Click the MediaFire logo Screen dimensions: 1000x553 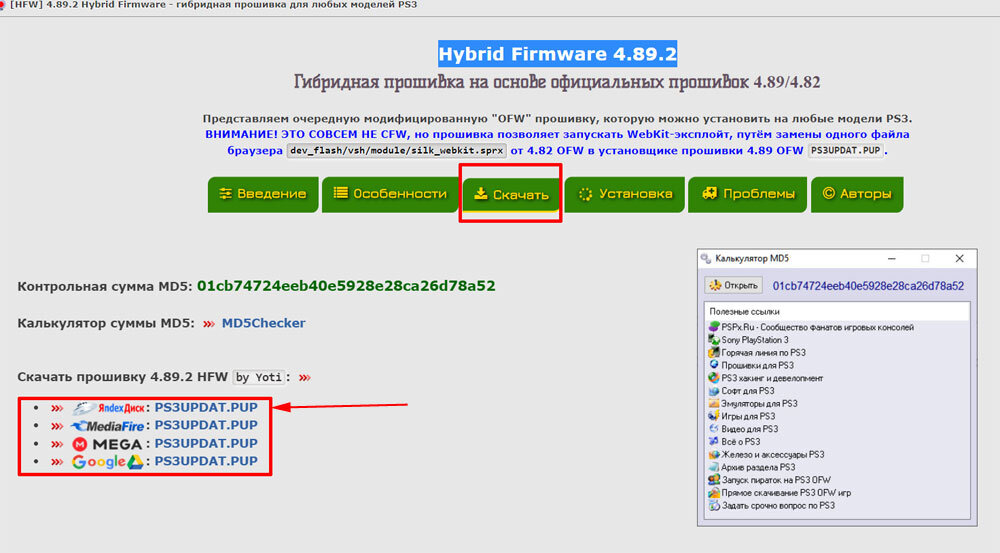pyautogui.click(x=108, y=426)
